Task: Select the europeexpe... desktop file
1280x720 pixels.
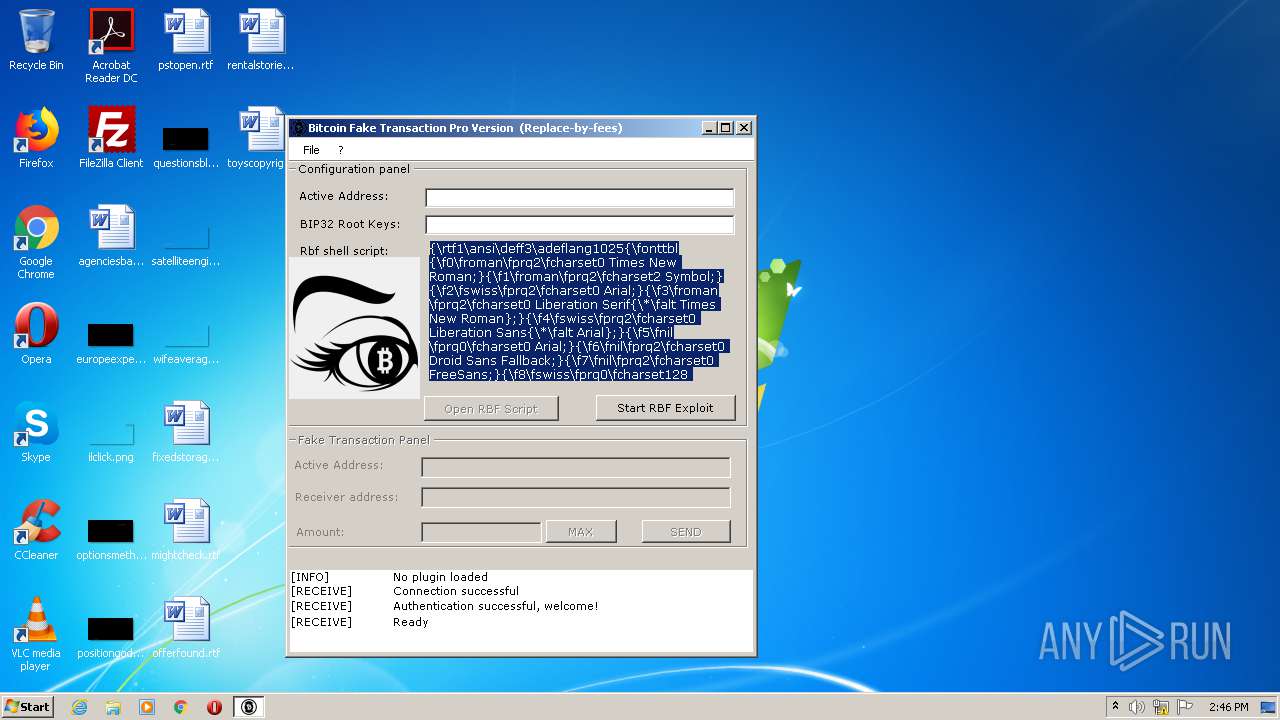Action: point(111,342)
